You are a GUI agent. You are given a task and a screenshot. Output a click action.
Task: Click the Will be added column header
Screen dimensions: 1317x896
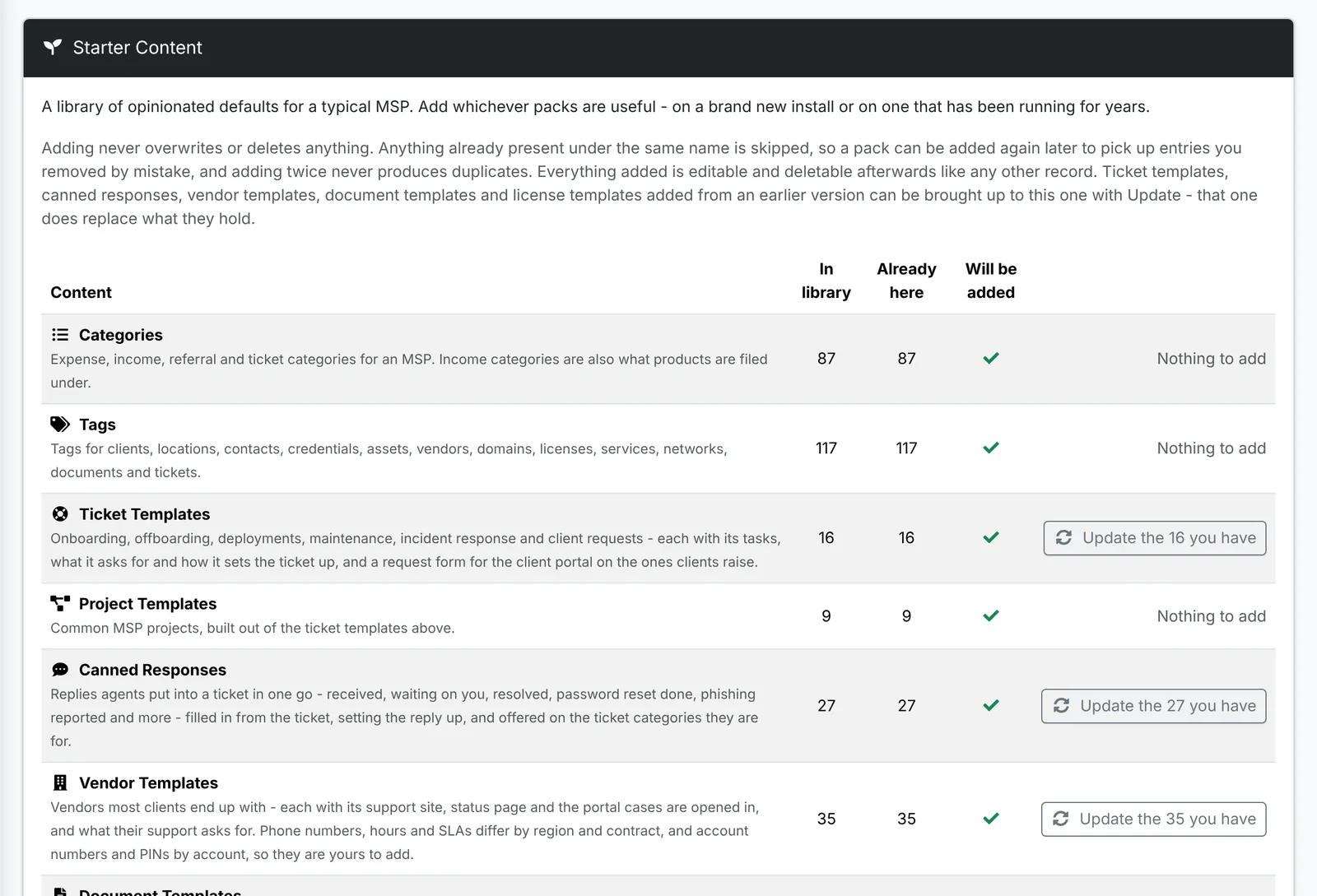tap(991, 281)
